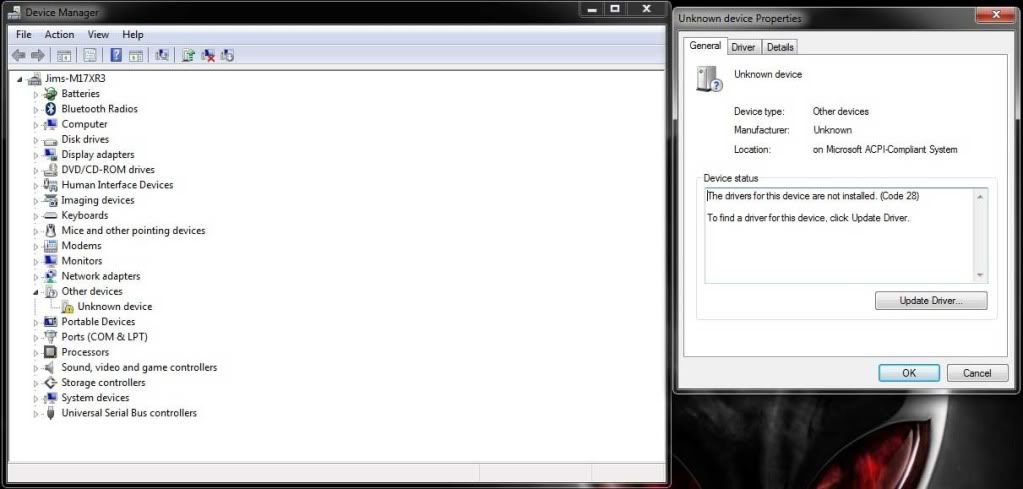
Task: Select the Unknown device tree entry
Action: click(115, 306)
